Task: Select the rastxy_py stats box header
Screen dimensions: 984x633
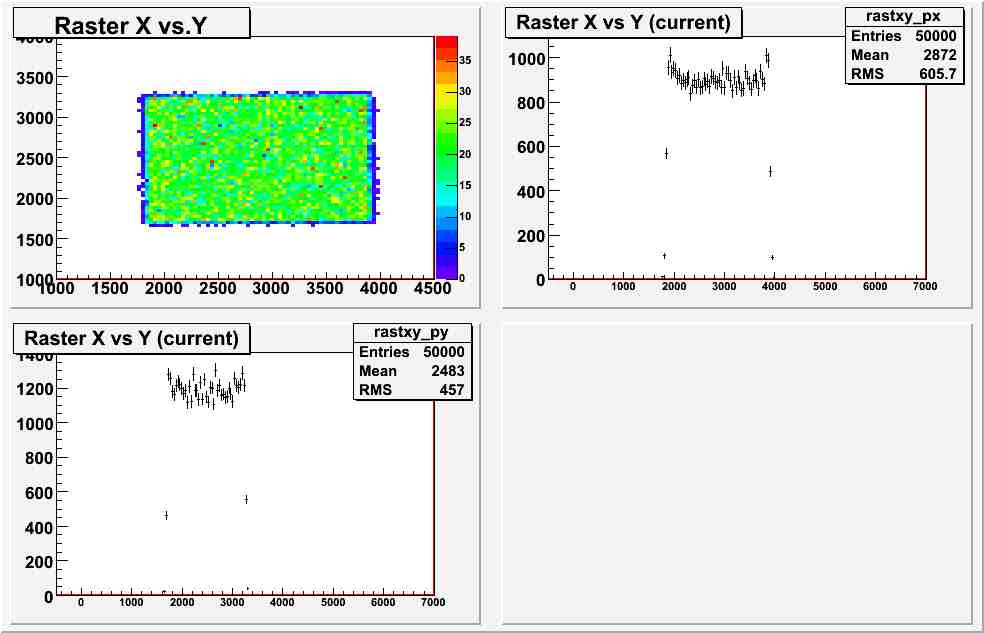Action: (x=412, y=332)
